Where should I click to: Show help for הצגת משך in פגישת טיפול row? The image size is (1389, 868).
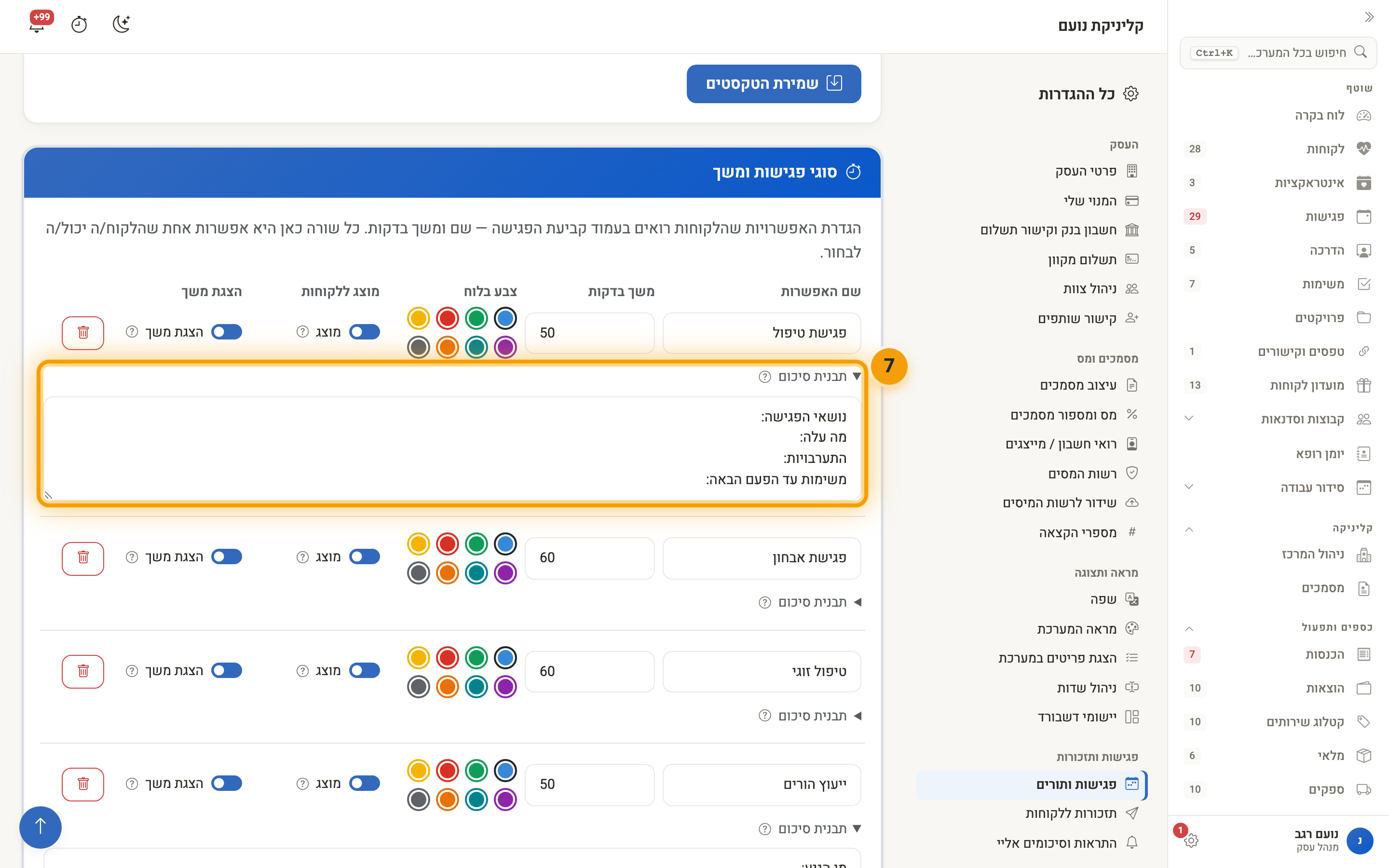(132, 332)
